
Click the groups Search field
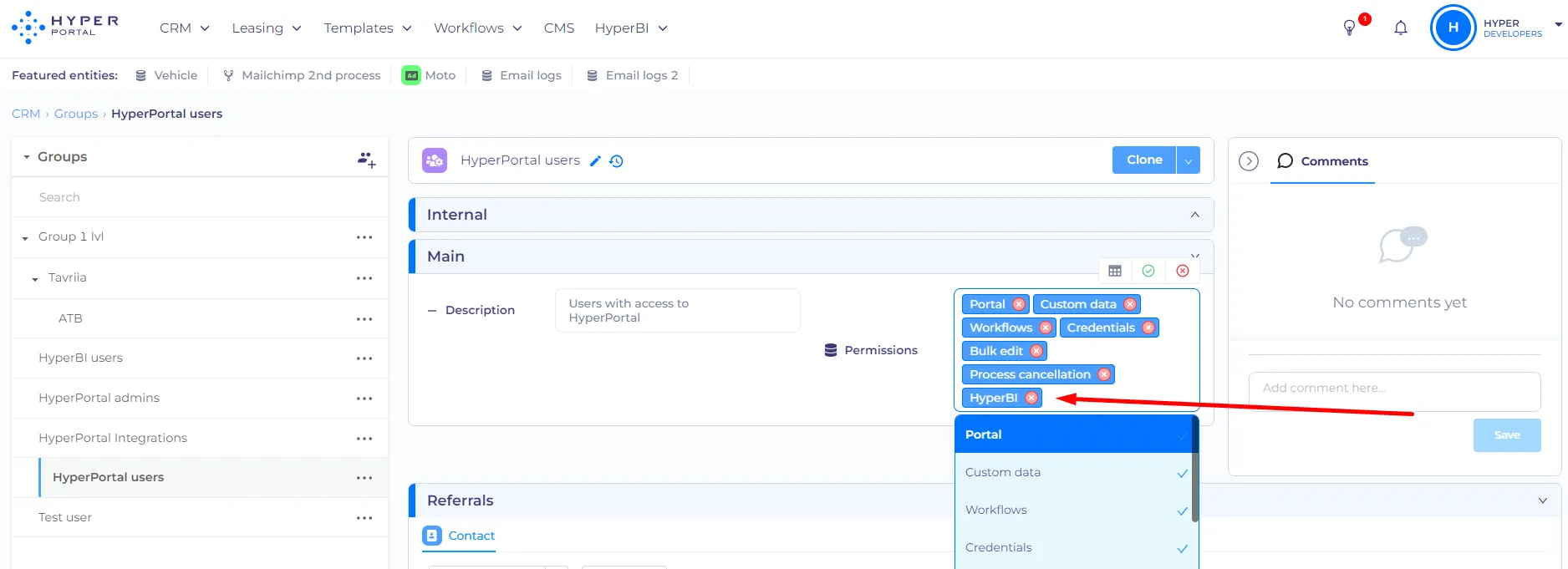click(x=199, y=197)
